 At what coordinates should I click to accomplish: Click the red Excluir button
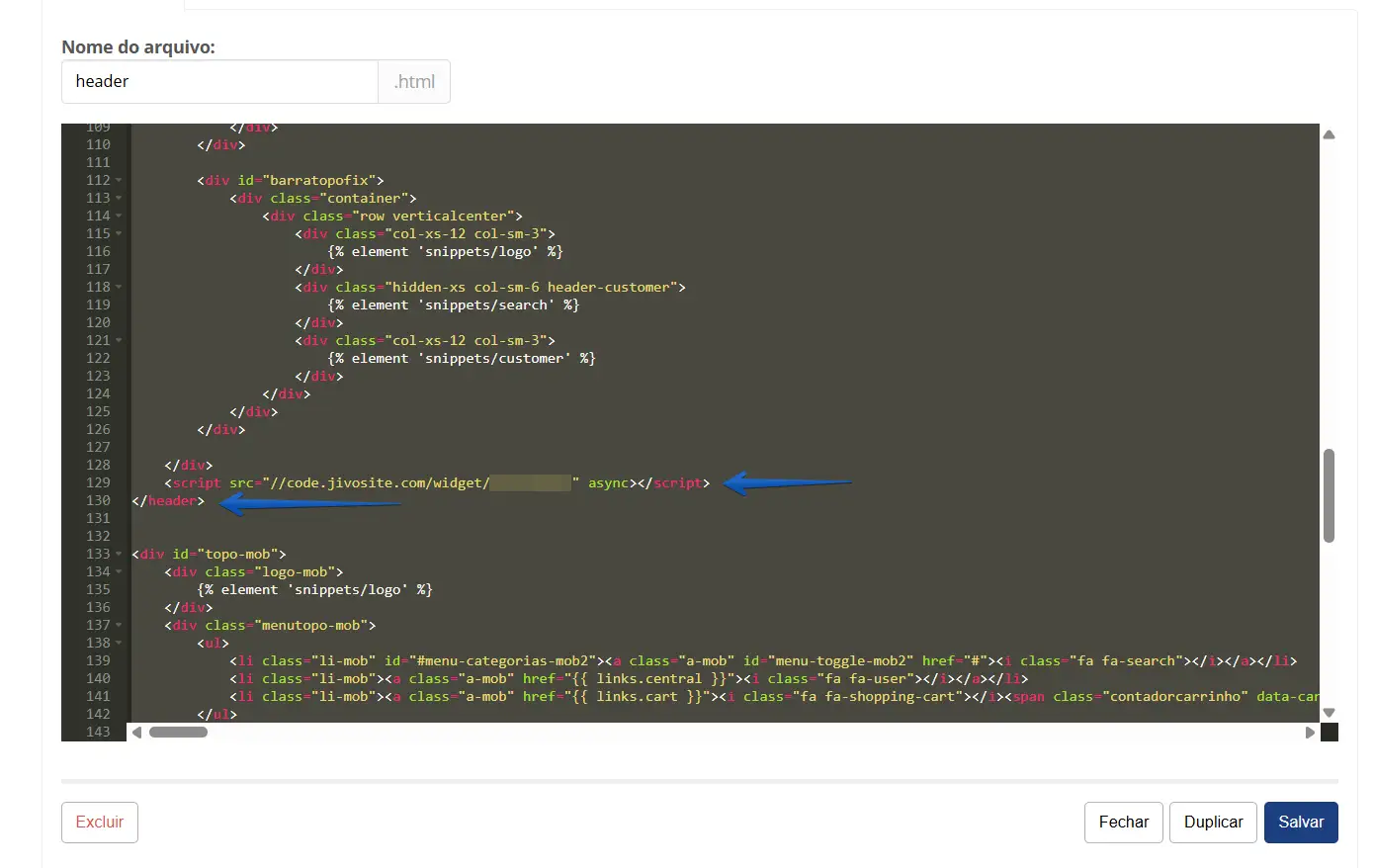click(100, 822)
